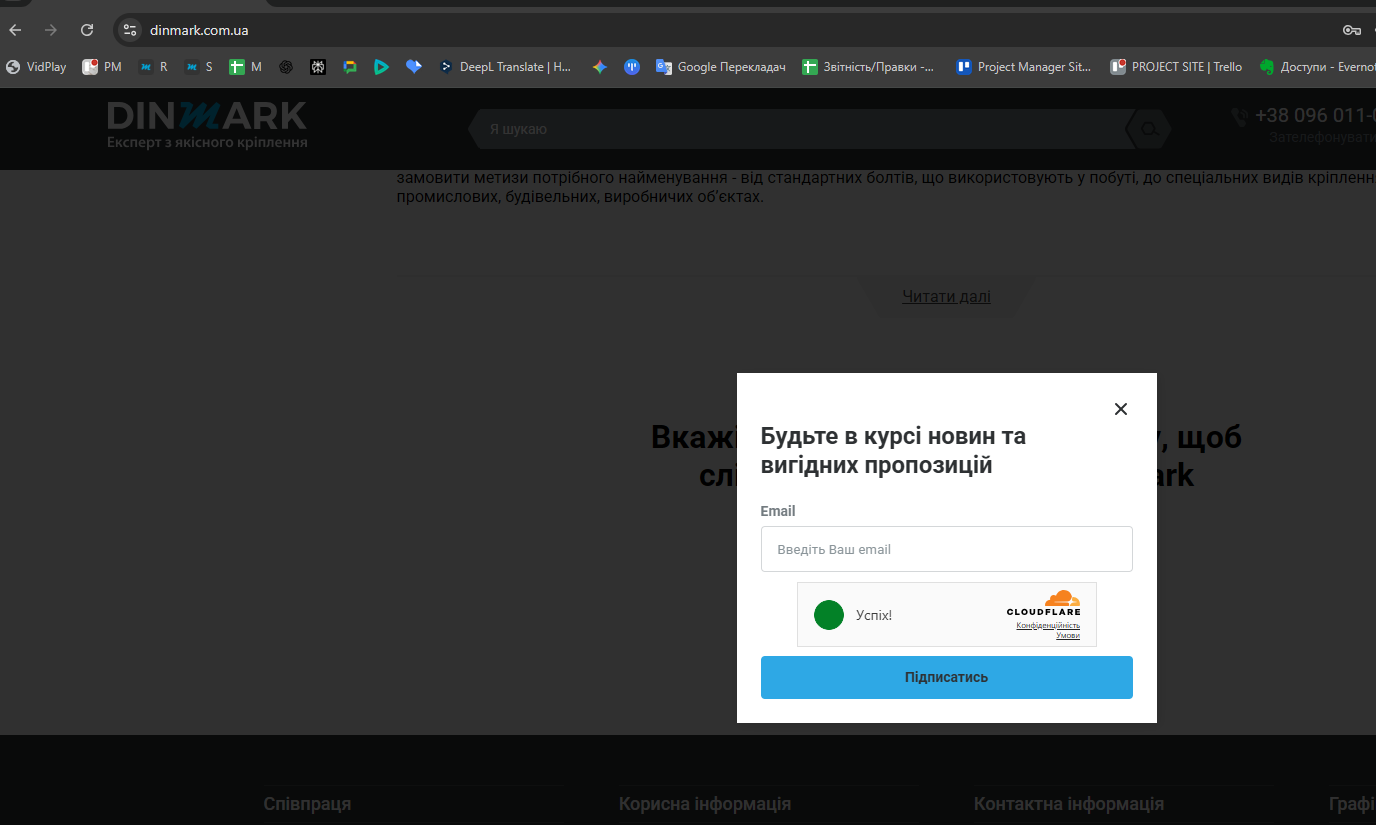The height and width of the screenshot is (825, 1376).
Task: Click the blue Підписатись button
Action: [946, 677]
